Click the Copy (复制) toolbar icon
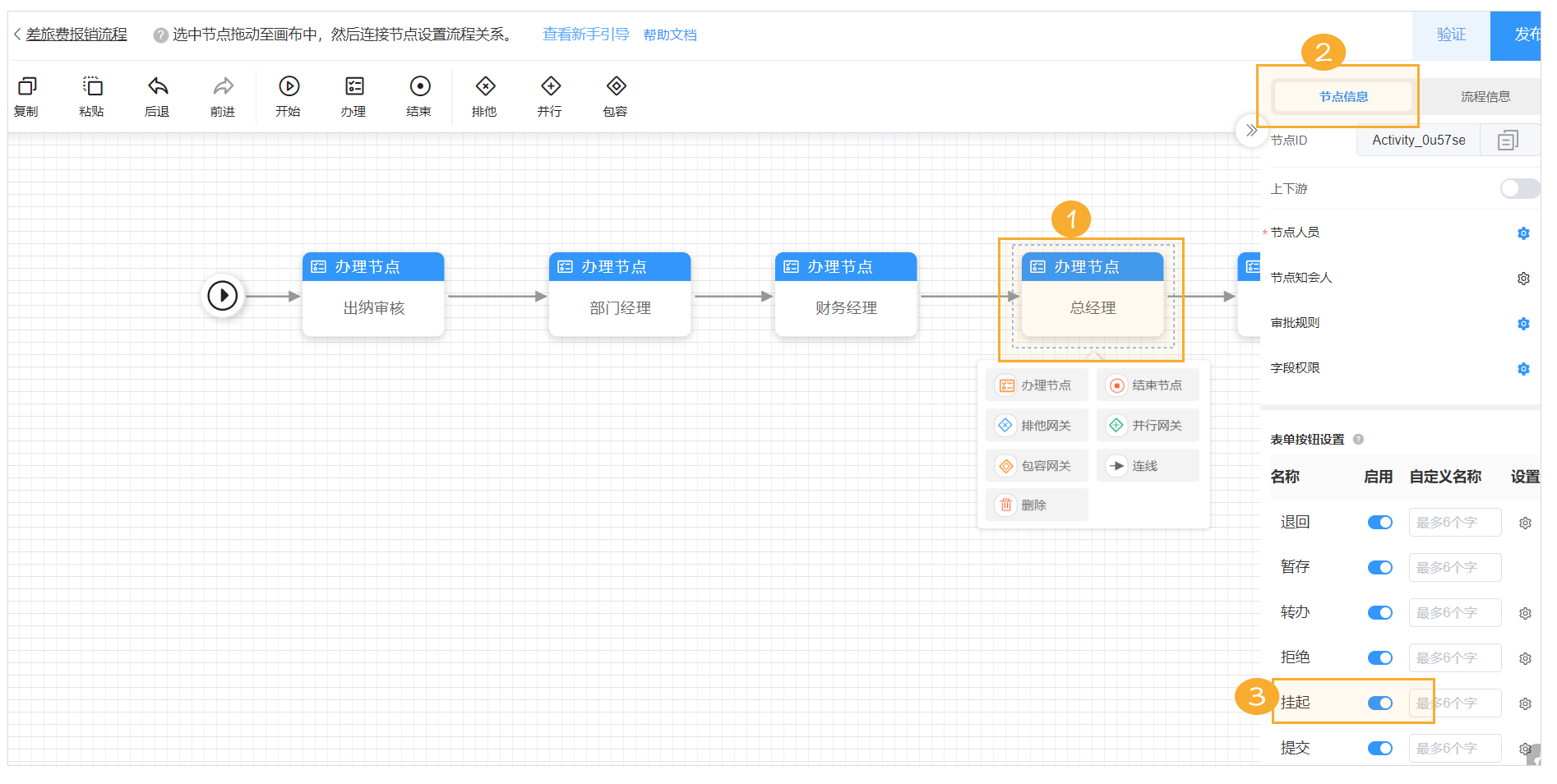The width and height of the screenshot is (1557, 784). point(27,86)
